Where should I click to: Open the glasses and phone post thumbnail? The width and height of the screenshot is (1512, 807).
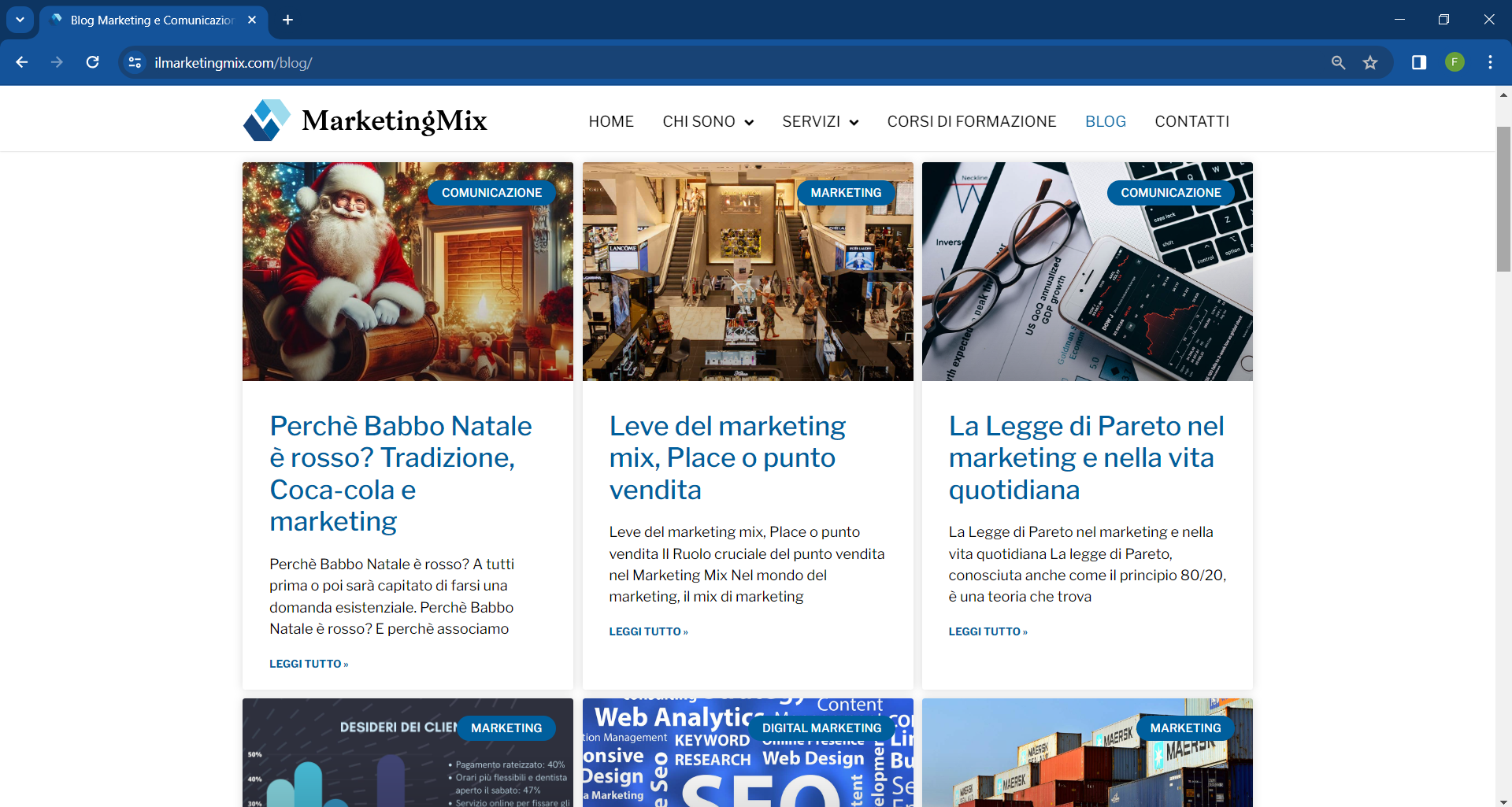coord(1088,272)
